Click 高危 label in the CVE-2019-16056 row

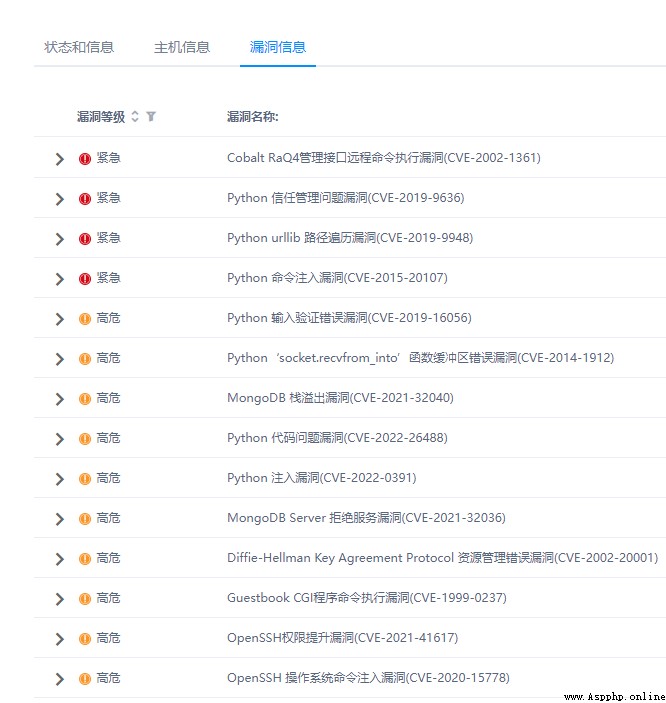tap(109, 318)
